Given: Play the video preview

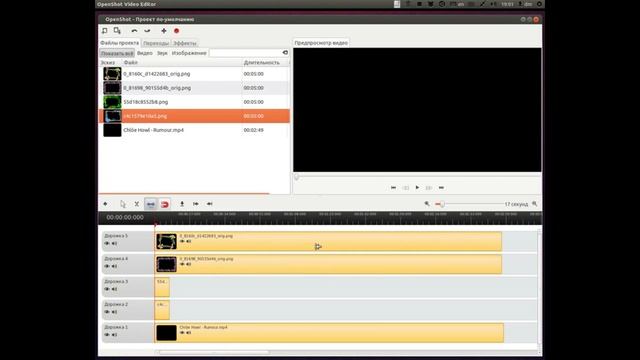Looking at the screenshot, I should [x=417, y=188].
